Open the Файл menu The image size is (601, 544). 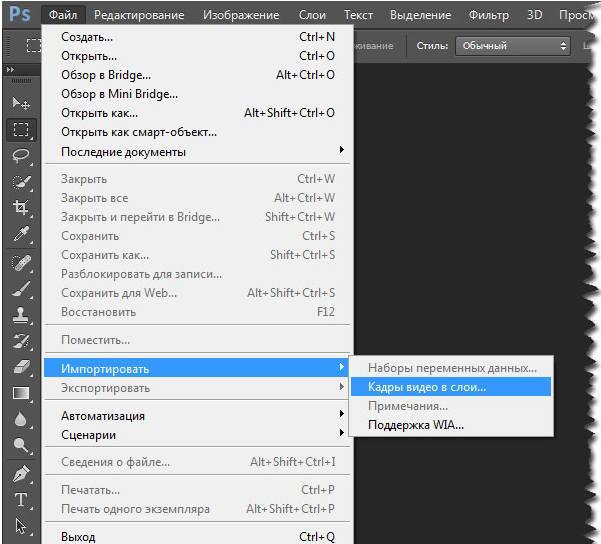(x=63, y=15)
